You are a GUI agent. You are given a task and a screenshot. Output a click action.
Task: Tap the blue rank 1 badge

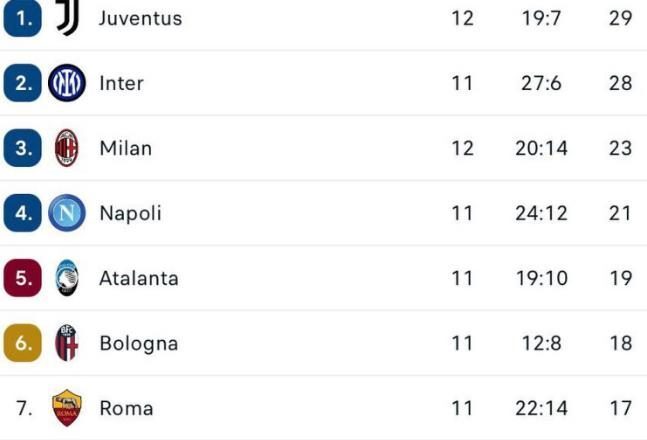(23, 18)
